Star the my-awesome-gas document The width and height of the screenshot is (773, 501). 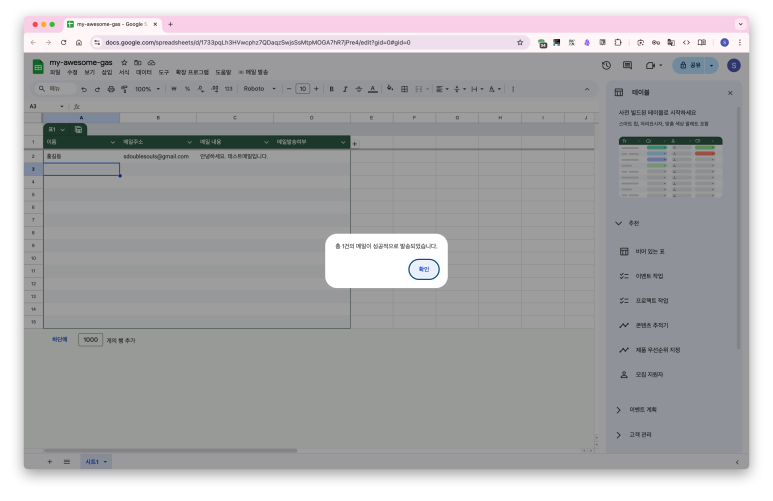click(124, 62)
